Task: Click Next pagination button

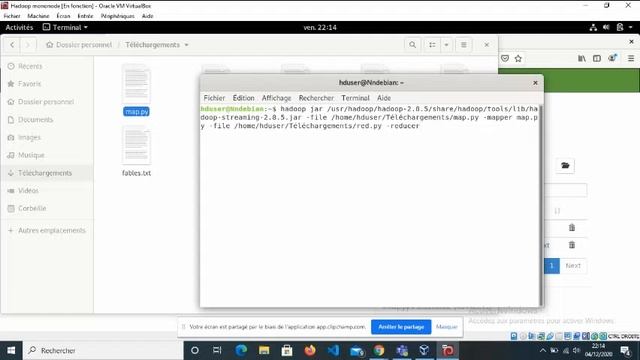Action: (573, 266)
